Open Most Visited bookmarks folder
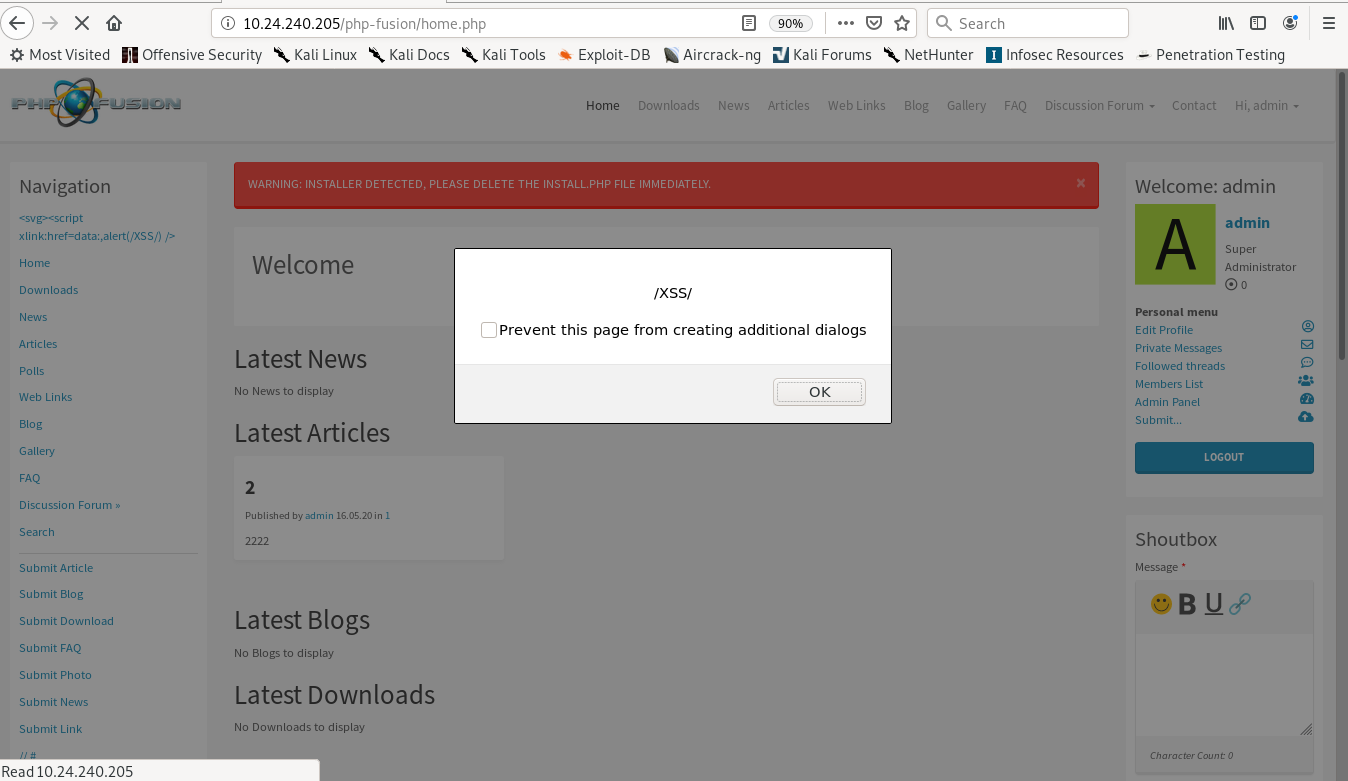Image resolution: width=1348 pixels, height=781 pixels. coord(59,55)
